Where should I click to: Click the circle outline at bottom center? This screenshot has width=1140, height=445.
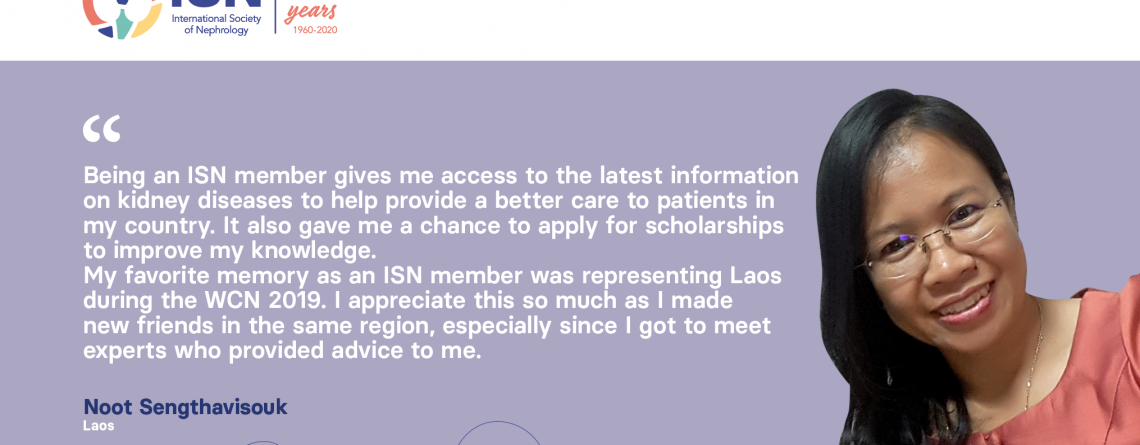(498, 435)
